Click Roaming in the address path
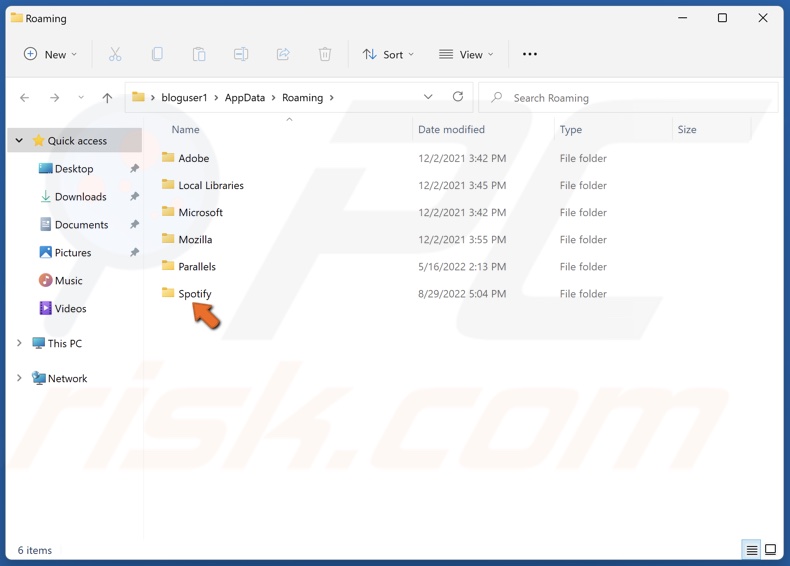790x566 pixels. pyautogui.click(x=302, y=98)
